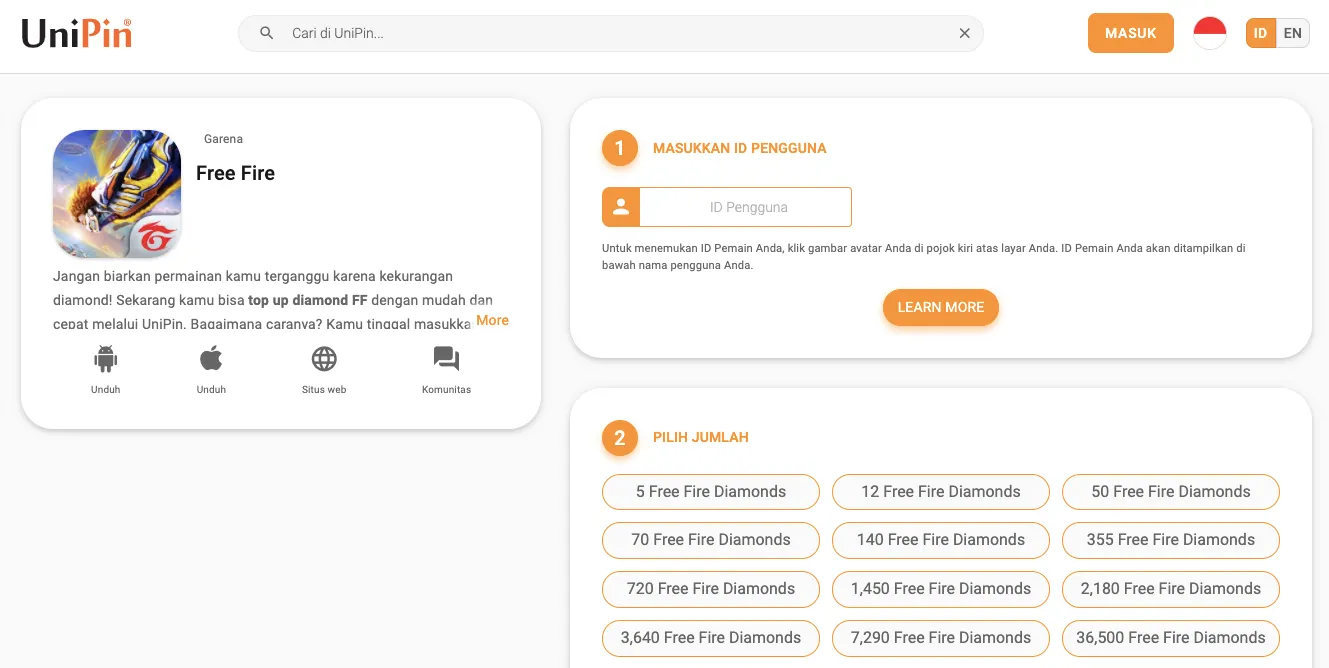Click the UniPin logo
This screenshot has height=668, width=1329.
click(77, 34)
